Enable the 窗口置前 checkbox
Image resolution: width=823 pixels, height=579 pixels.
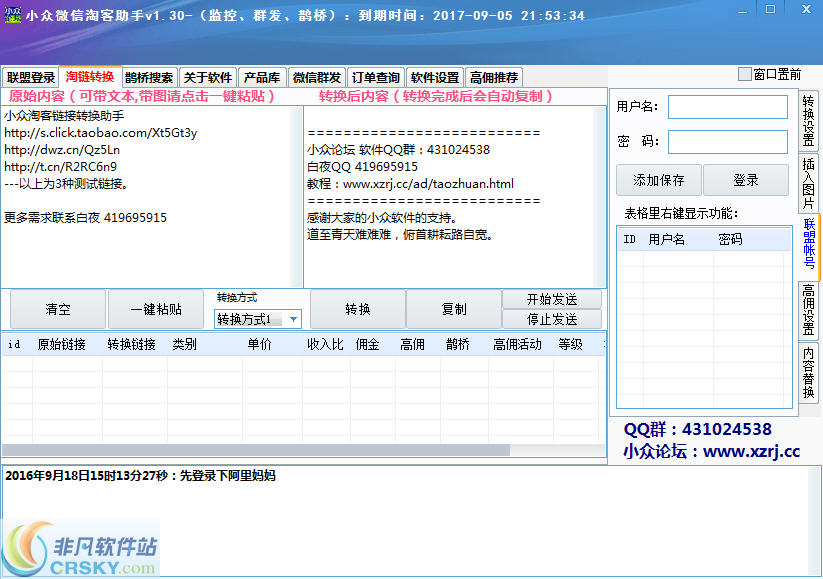[743, 74]
